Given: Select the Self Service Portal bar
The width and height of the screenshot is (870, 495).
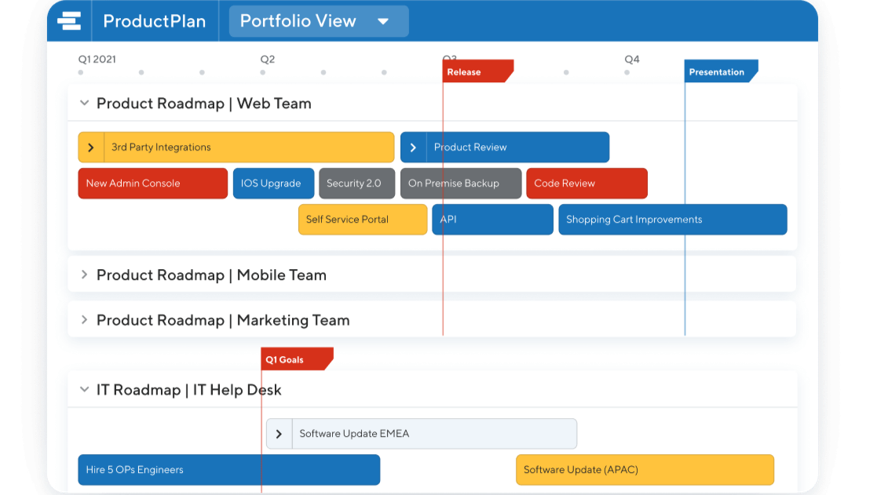Looking at the screenshot, I should [362, 220].
